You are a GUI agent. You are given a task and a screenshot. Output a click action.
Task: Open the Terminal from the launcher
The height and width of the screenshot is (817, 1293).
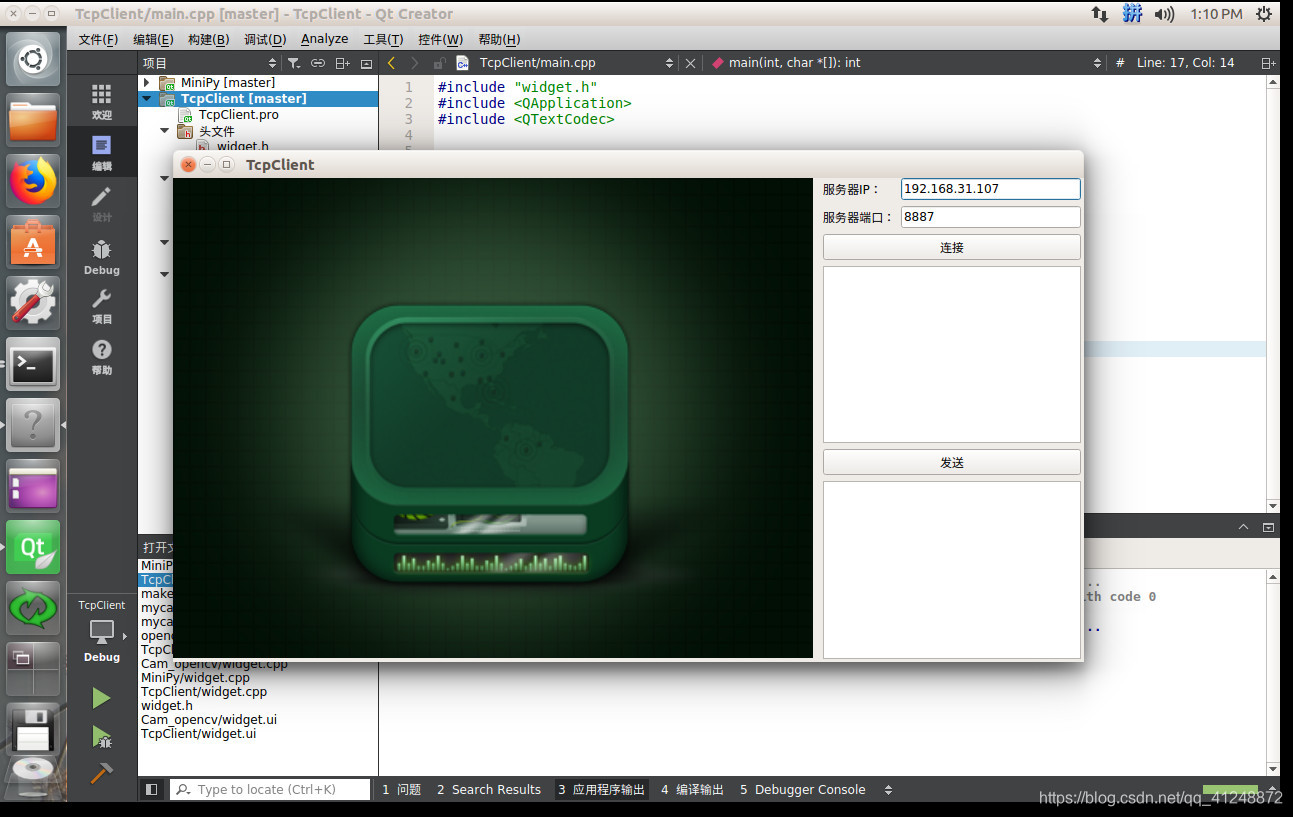click(33, 364)
